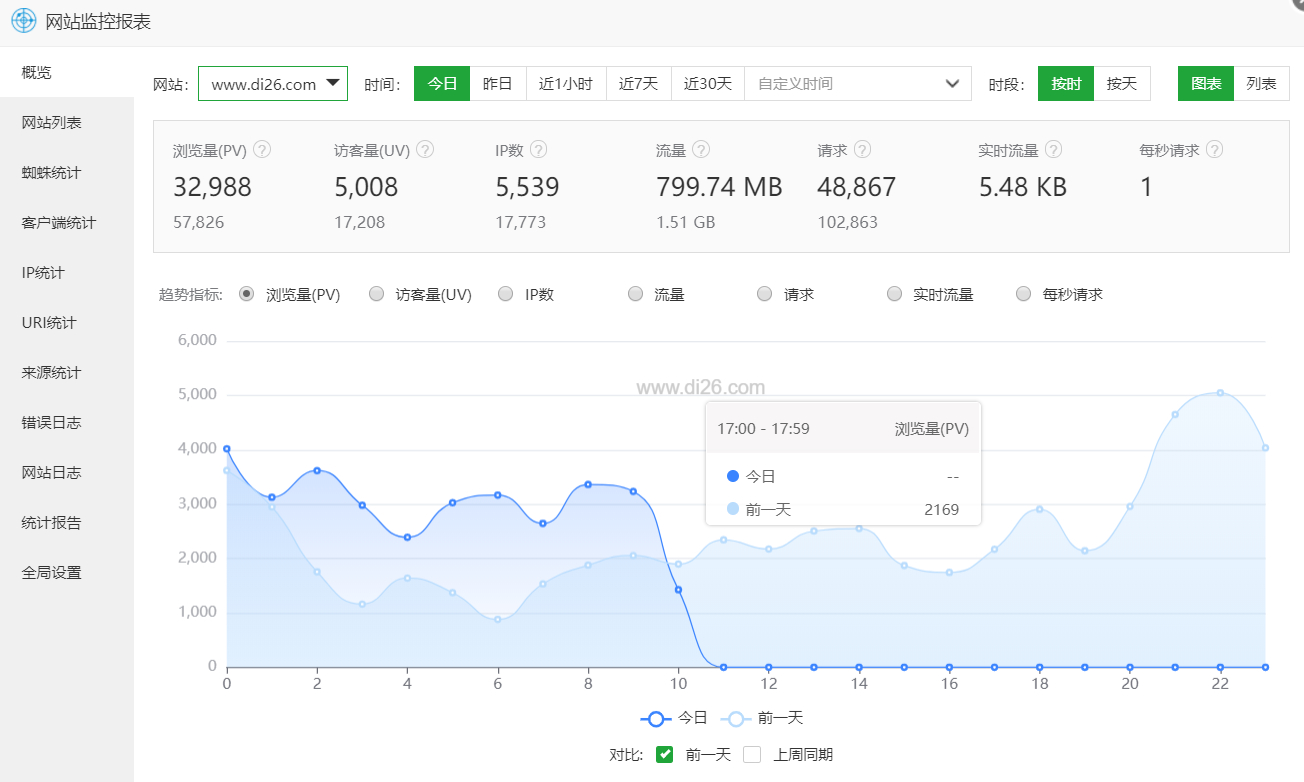Select 访客量(UV) trend radio button
The width and height of the screenshot is (1304, 782).
coord(376,294)
